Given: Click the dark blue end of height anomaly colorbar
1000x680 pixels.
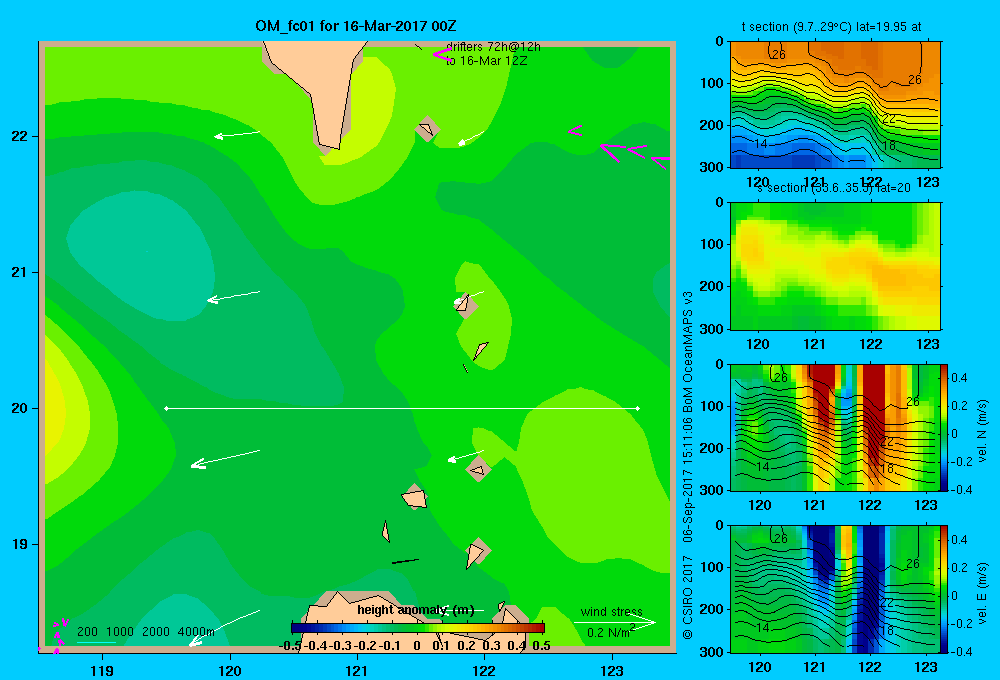Looking at the screenshot, I should (298, 628).
